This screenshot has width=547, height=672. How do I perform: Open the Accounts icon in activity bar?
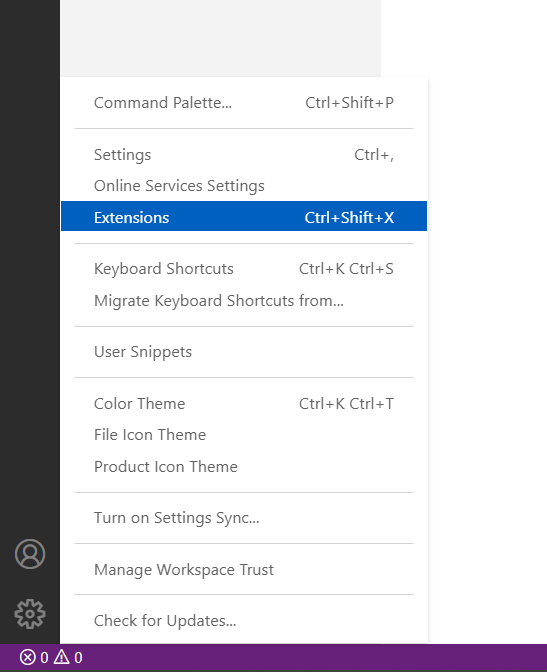click(x=30, y=554)
